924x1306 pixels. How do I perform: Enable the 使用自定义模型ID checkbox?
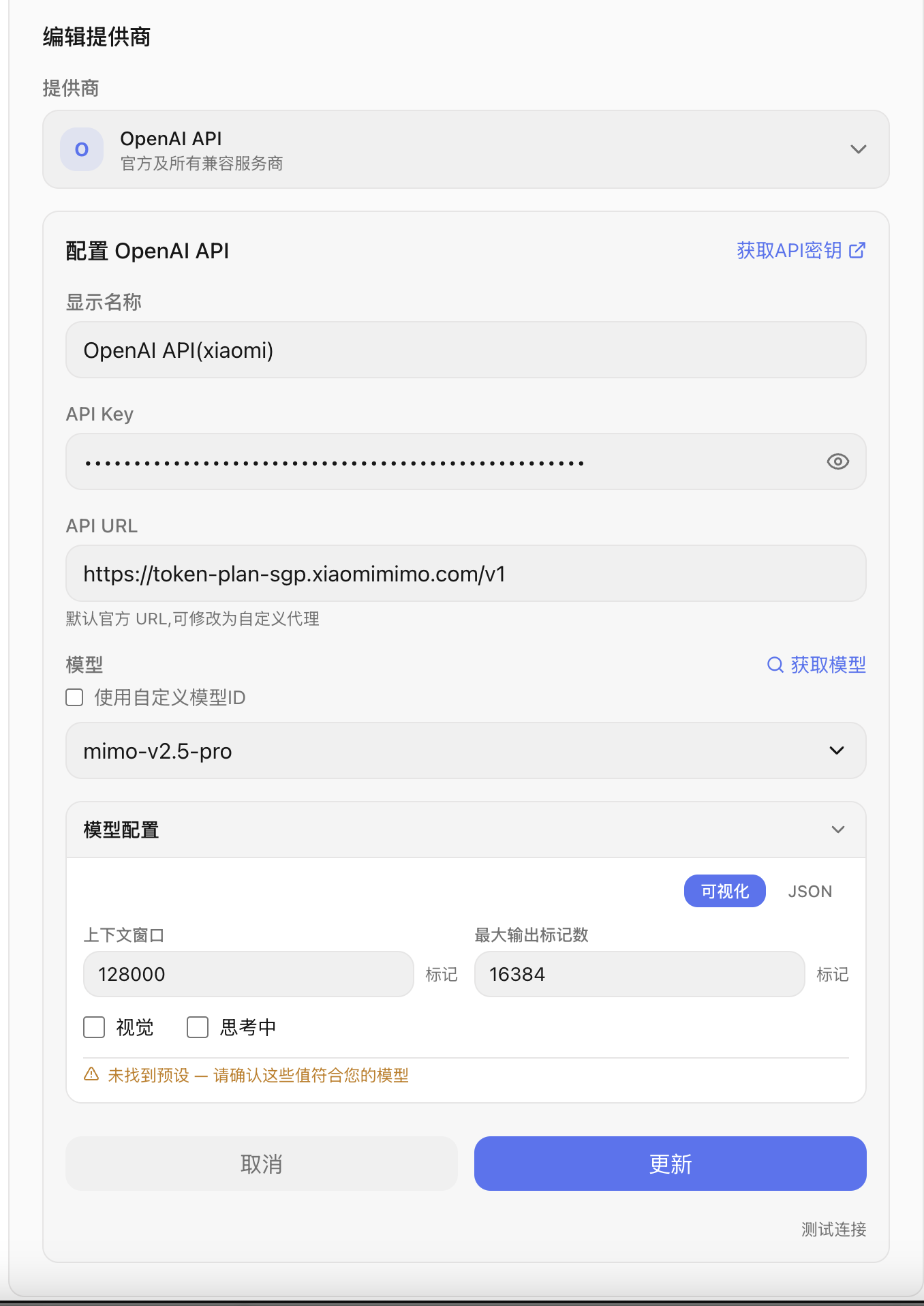coord(74,697)
